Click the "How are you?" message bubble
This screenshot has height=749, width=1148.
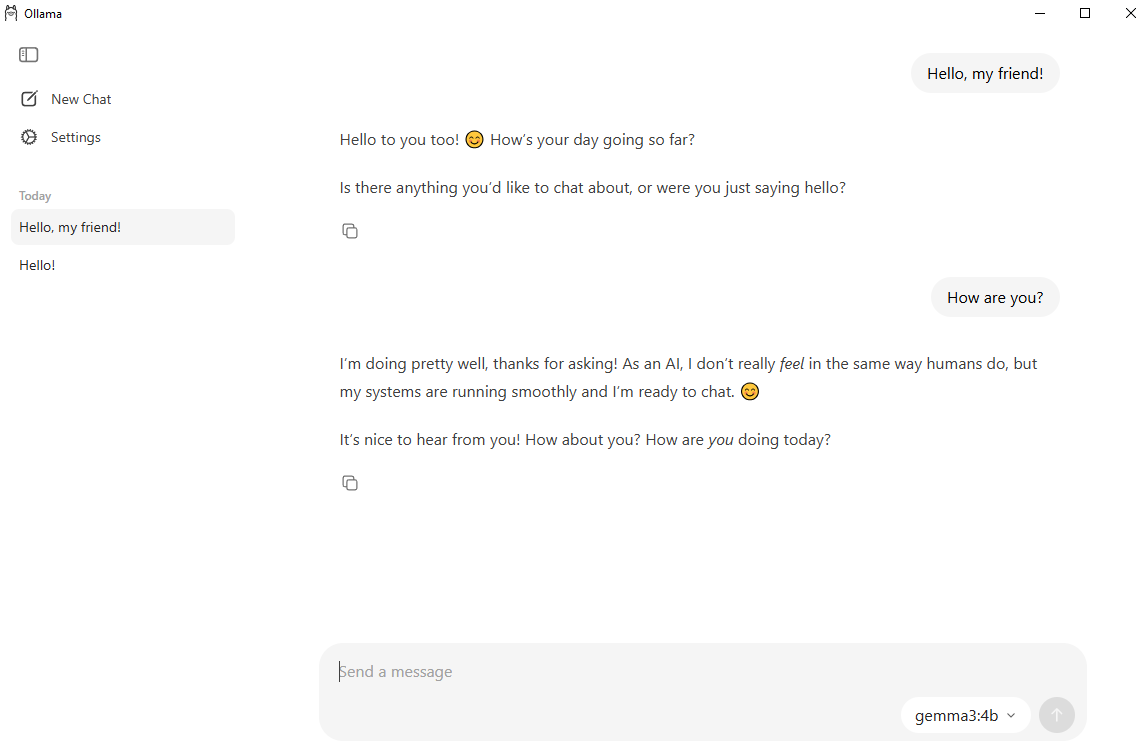994,297
